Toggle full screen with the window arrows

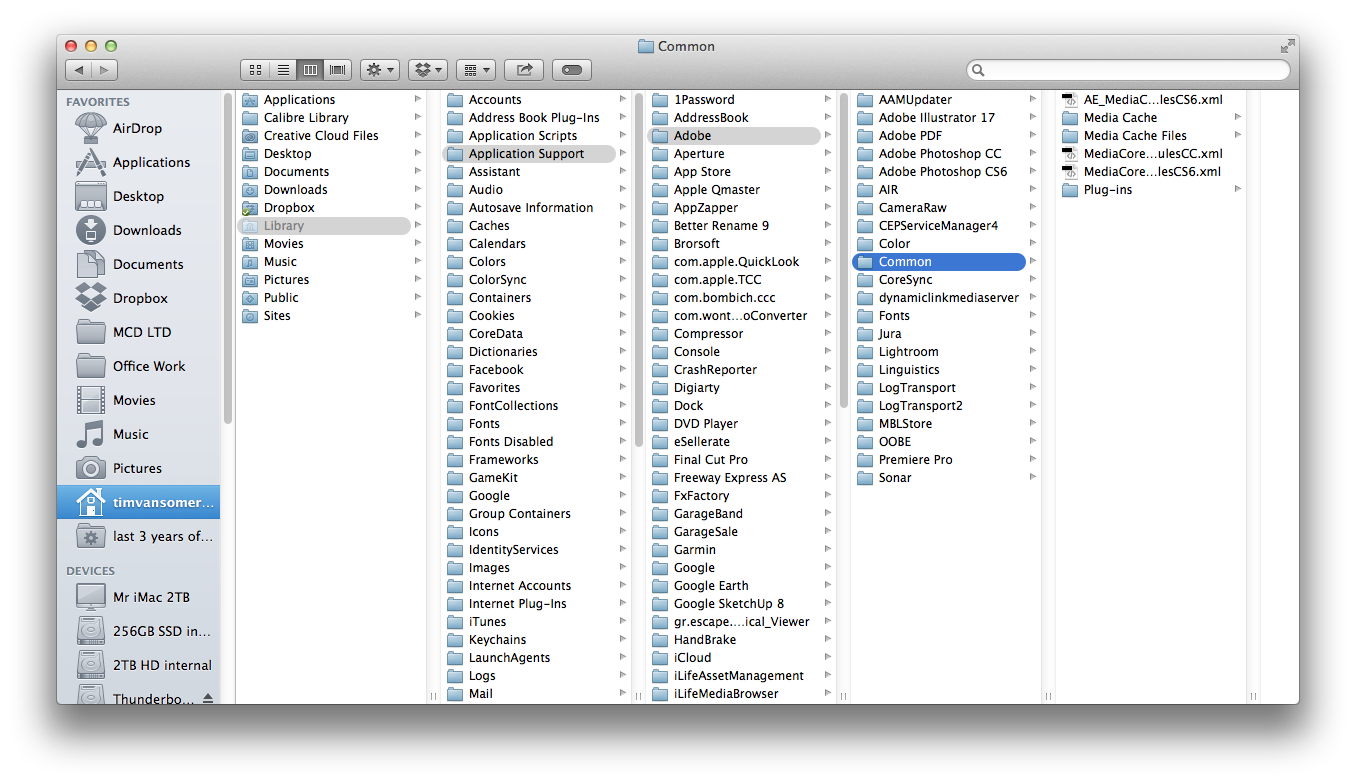(1287, 46)
